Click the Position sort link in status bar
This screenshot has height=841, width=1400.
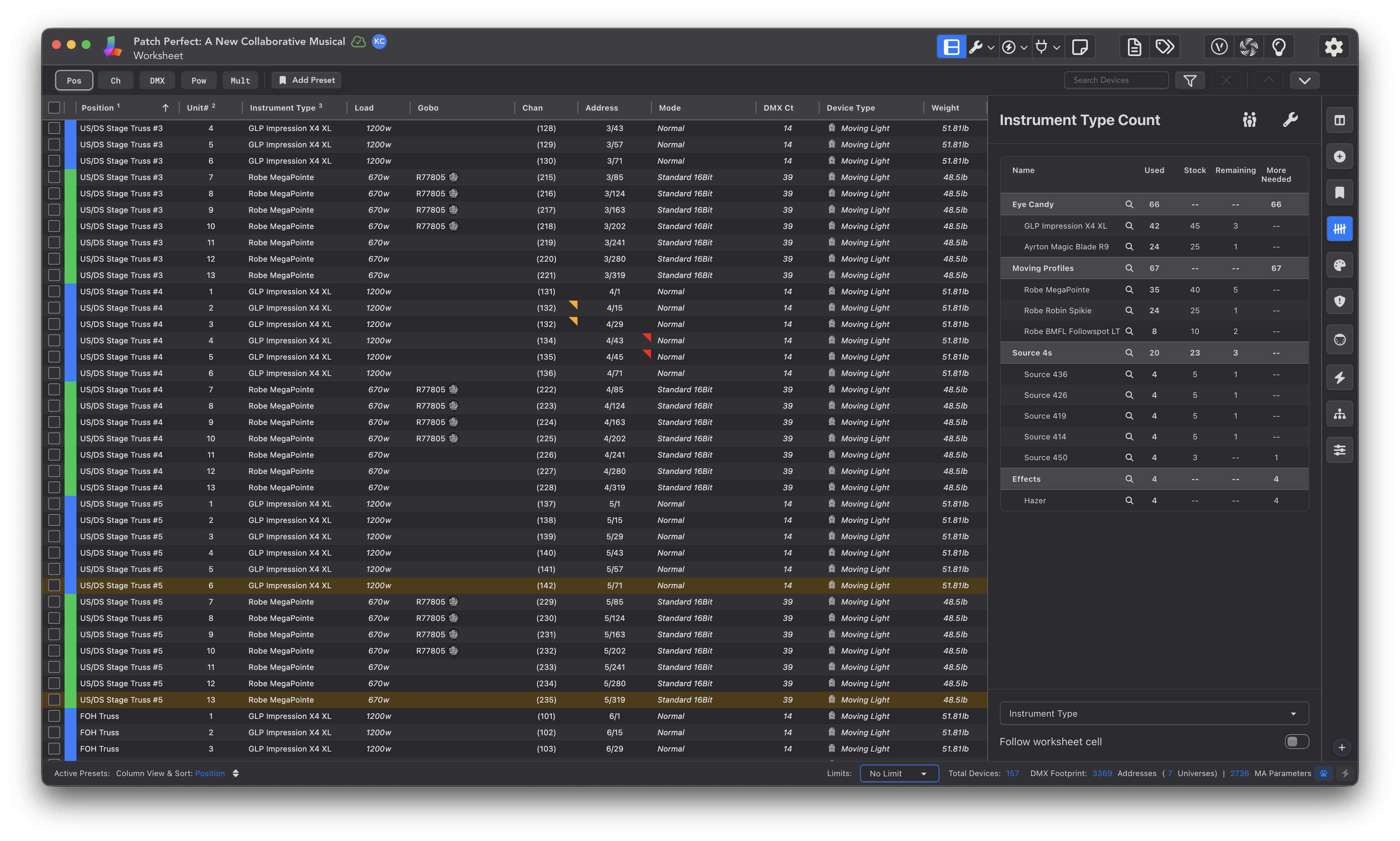[210, 773]
